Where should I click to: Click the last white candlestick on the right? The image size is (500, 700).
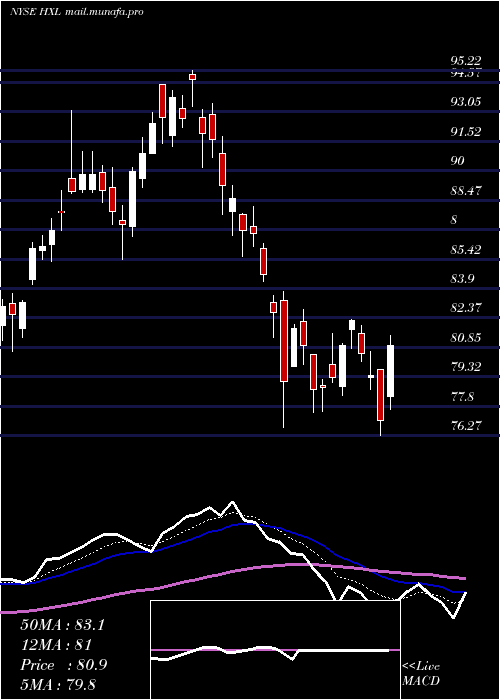pos(391,371)
